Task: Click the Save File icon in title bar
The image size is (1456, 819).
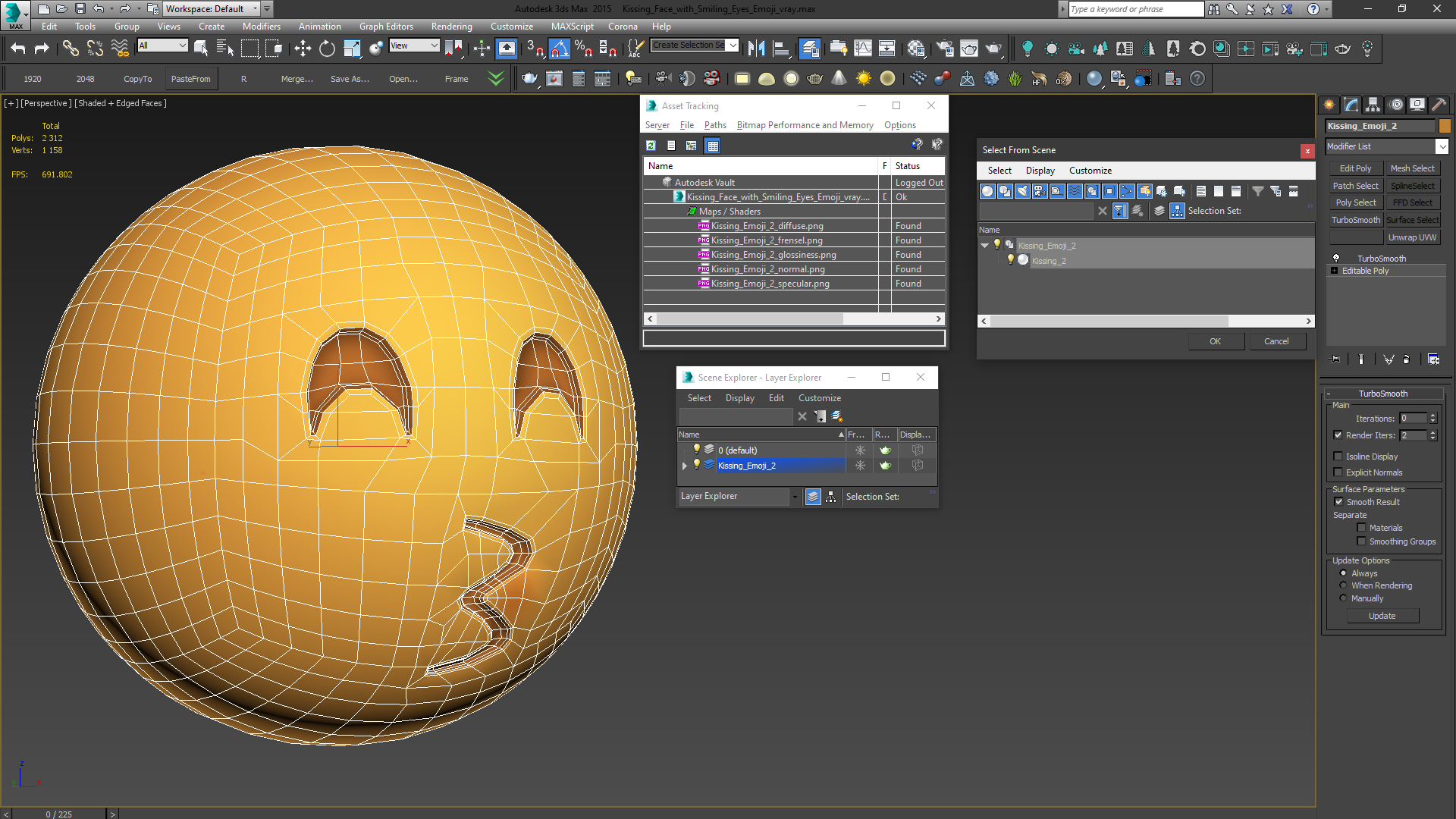Action: coord(80,9)
